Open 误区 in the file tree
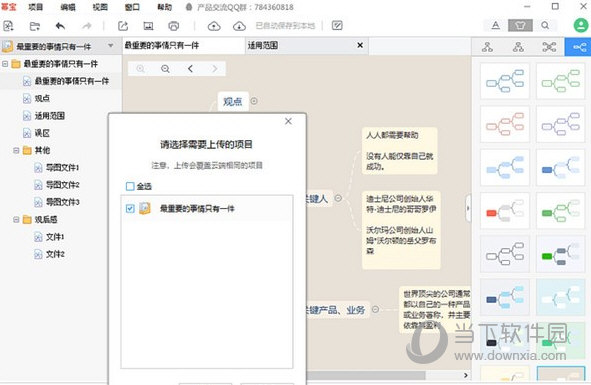591x385 pixels. click(x=42, y=133)
